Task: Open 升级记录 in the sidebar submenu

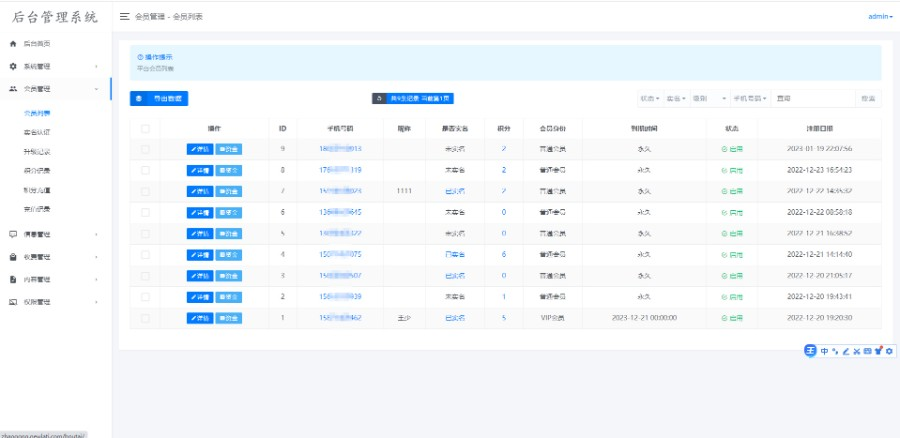Action: (x=37, y=151)
